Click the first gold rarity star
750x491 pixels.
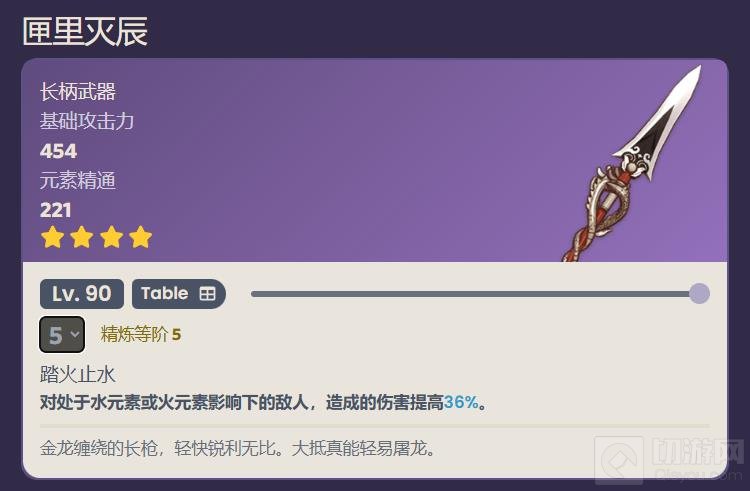click(53, 237)
